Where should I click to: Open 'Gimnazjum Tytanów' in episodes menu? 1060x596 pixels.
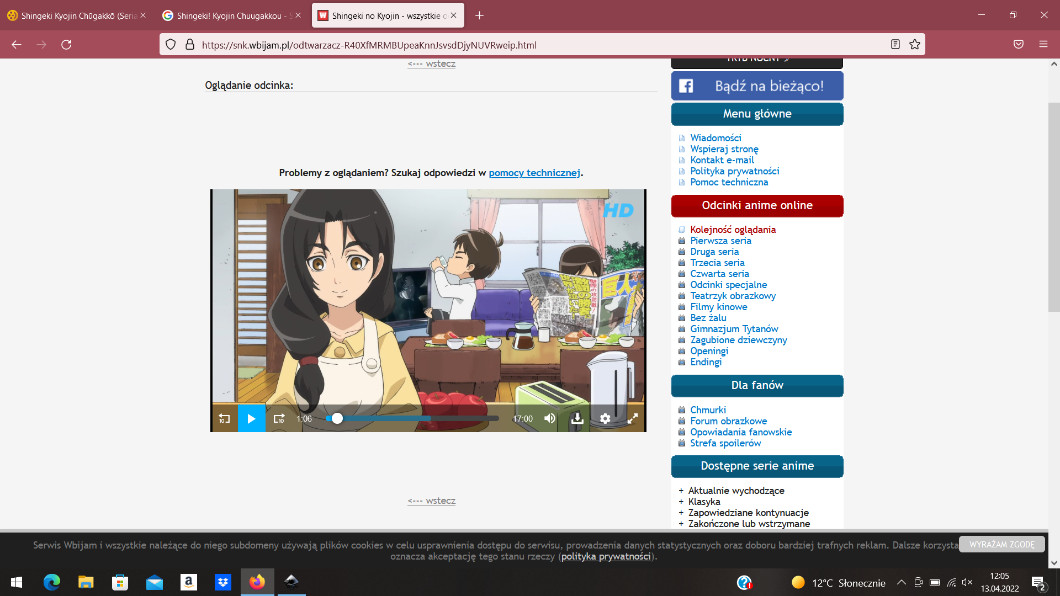734,329
